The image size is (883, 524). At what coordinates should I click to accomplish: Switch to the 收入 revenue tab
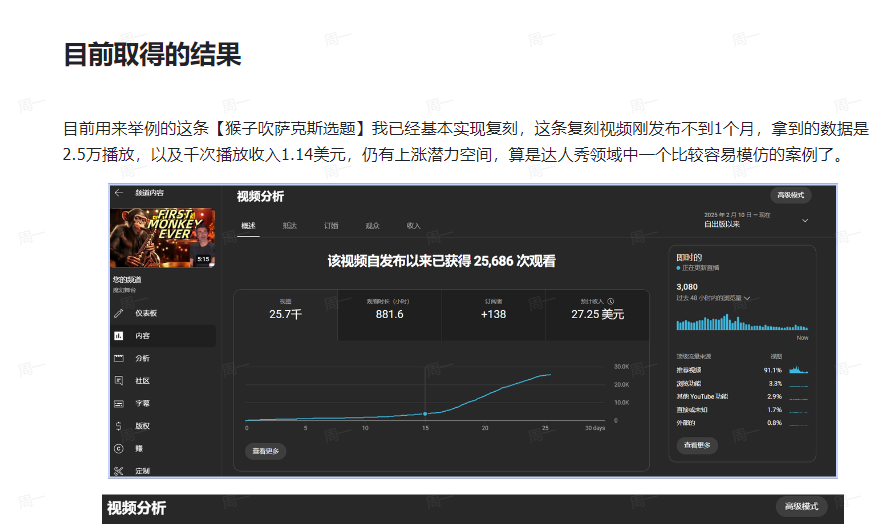point(413,226)
